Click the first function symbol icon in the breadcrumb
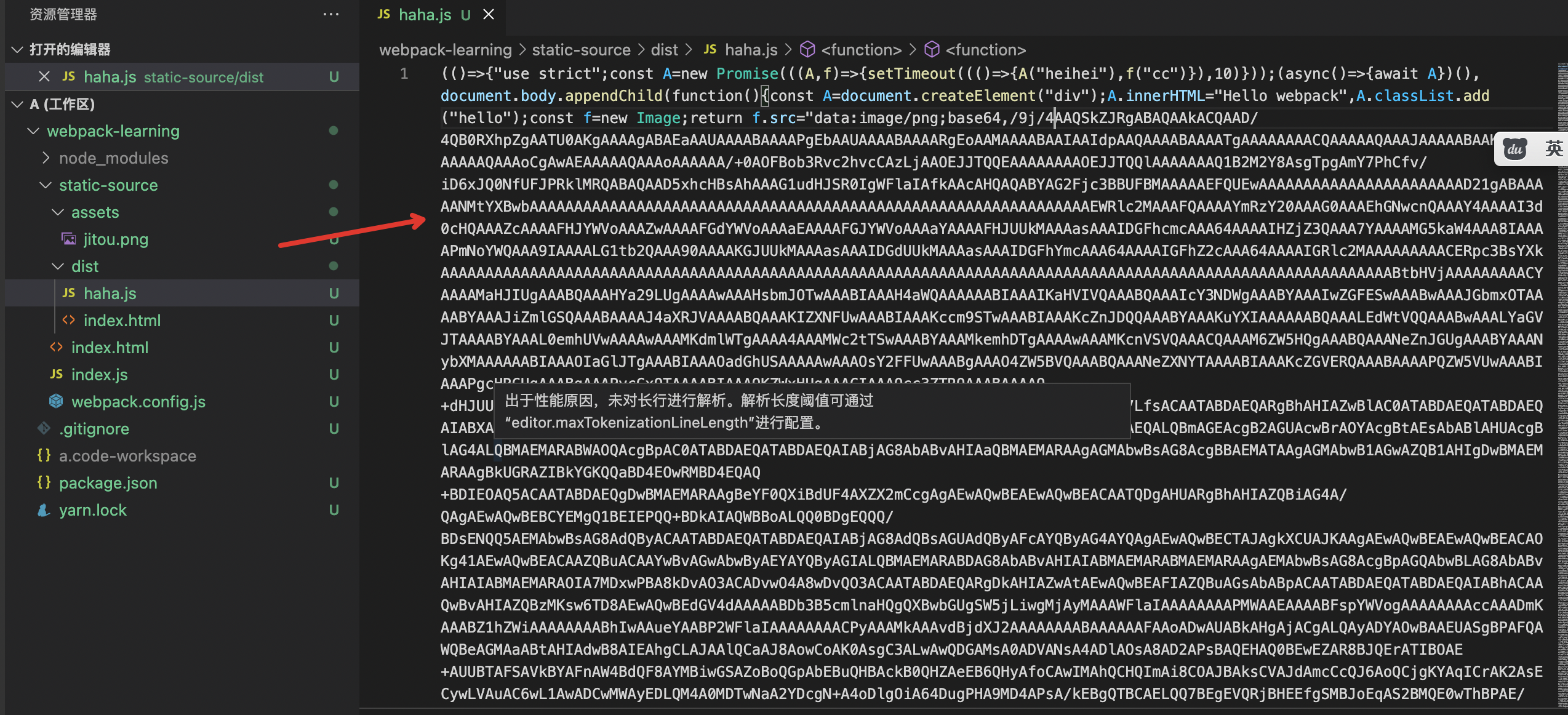This screenshot has height=715, width=1568. (807, 50)
